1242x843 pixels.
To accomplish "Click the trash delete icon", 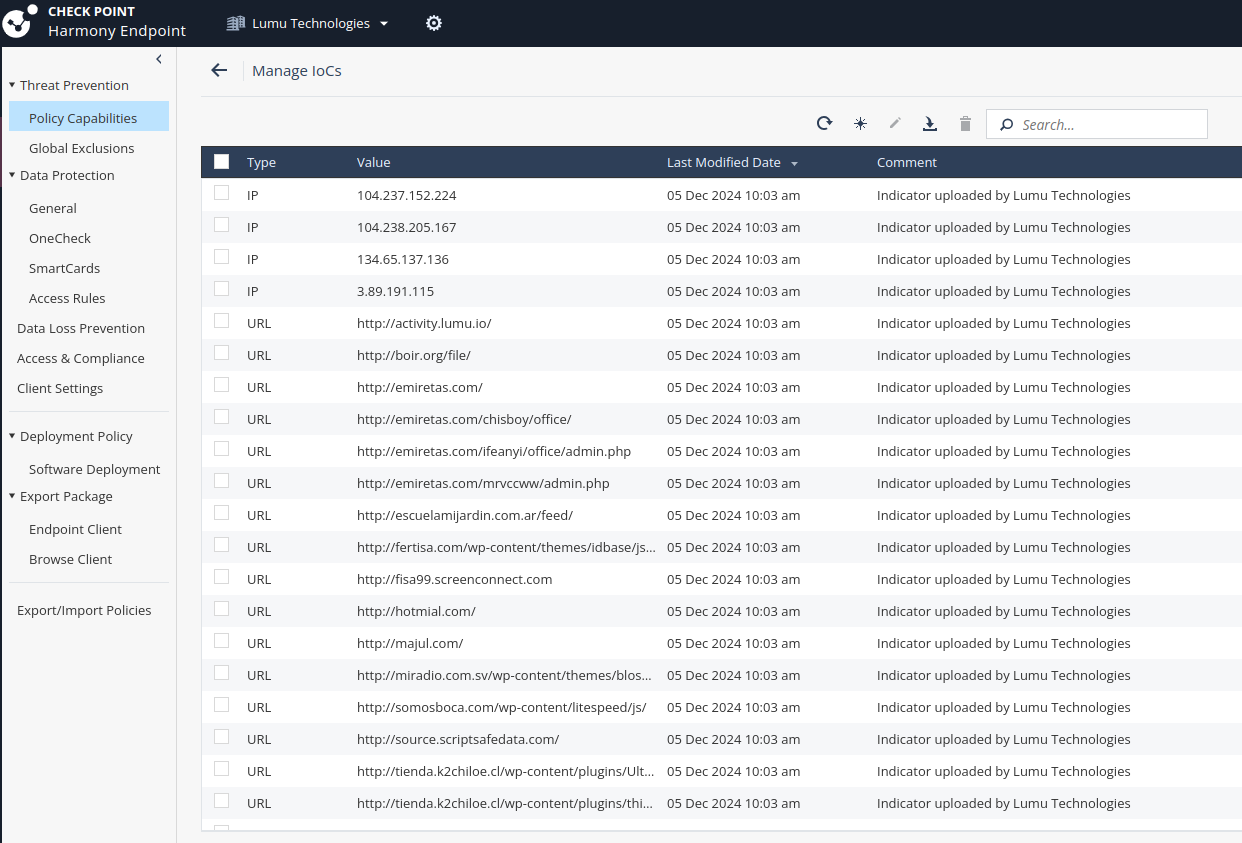I will coord(965,123).
